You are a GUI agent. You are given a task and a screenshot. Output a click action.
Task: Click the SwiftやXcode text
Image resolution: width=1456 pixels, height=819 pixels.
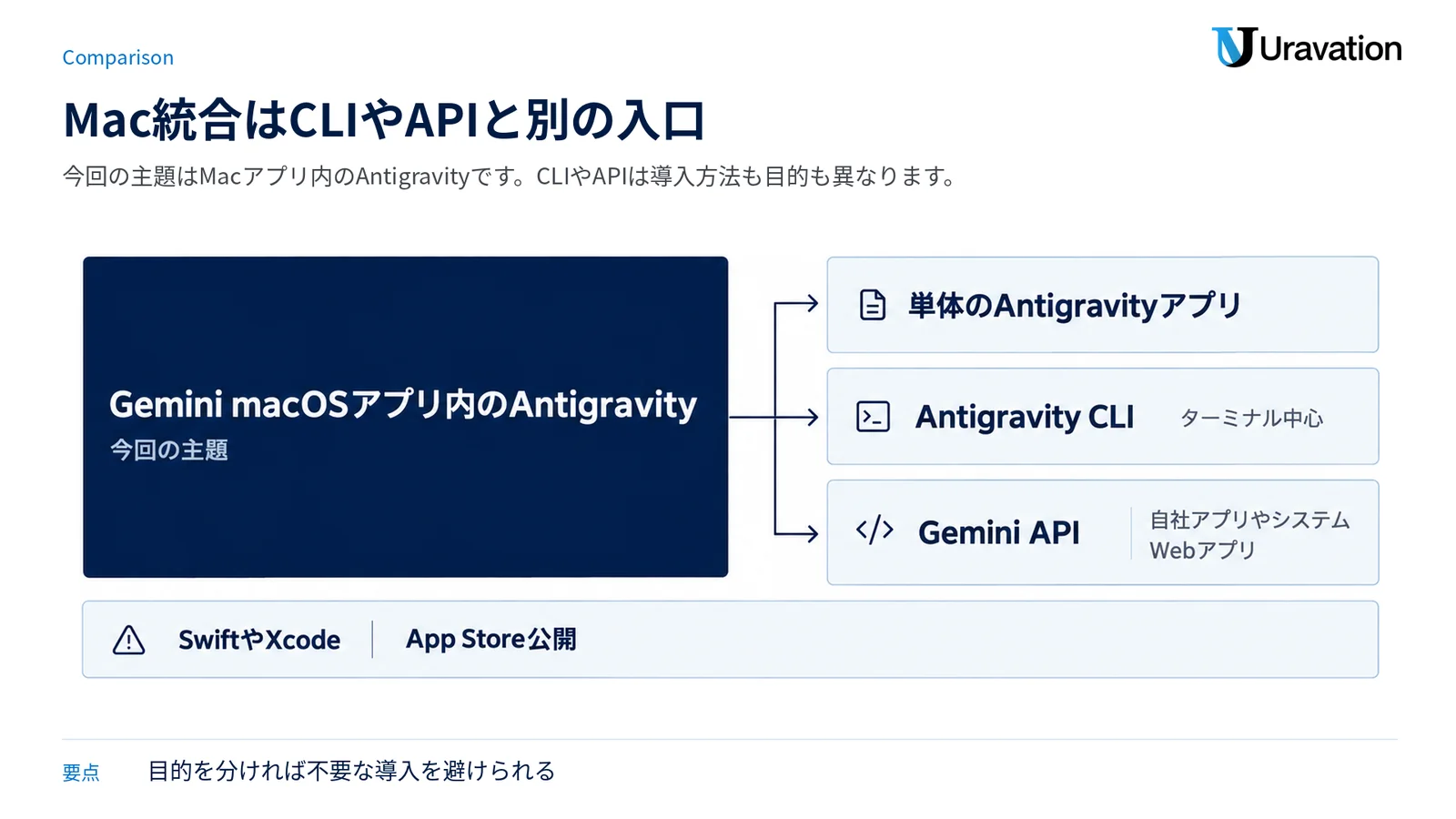click(259, 640)
